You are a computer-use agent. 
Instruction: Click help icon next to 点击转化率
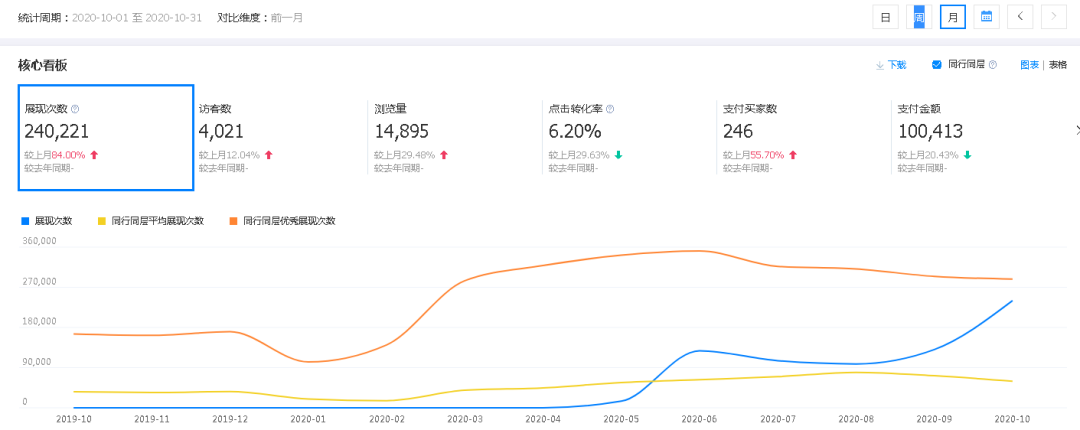(610, 109)
